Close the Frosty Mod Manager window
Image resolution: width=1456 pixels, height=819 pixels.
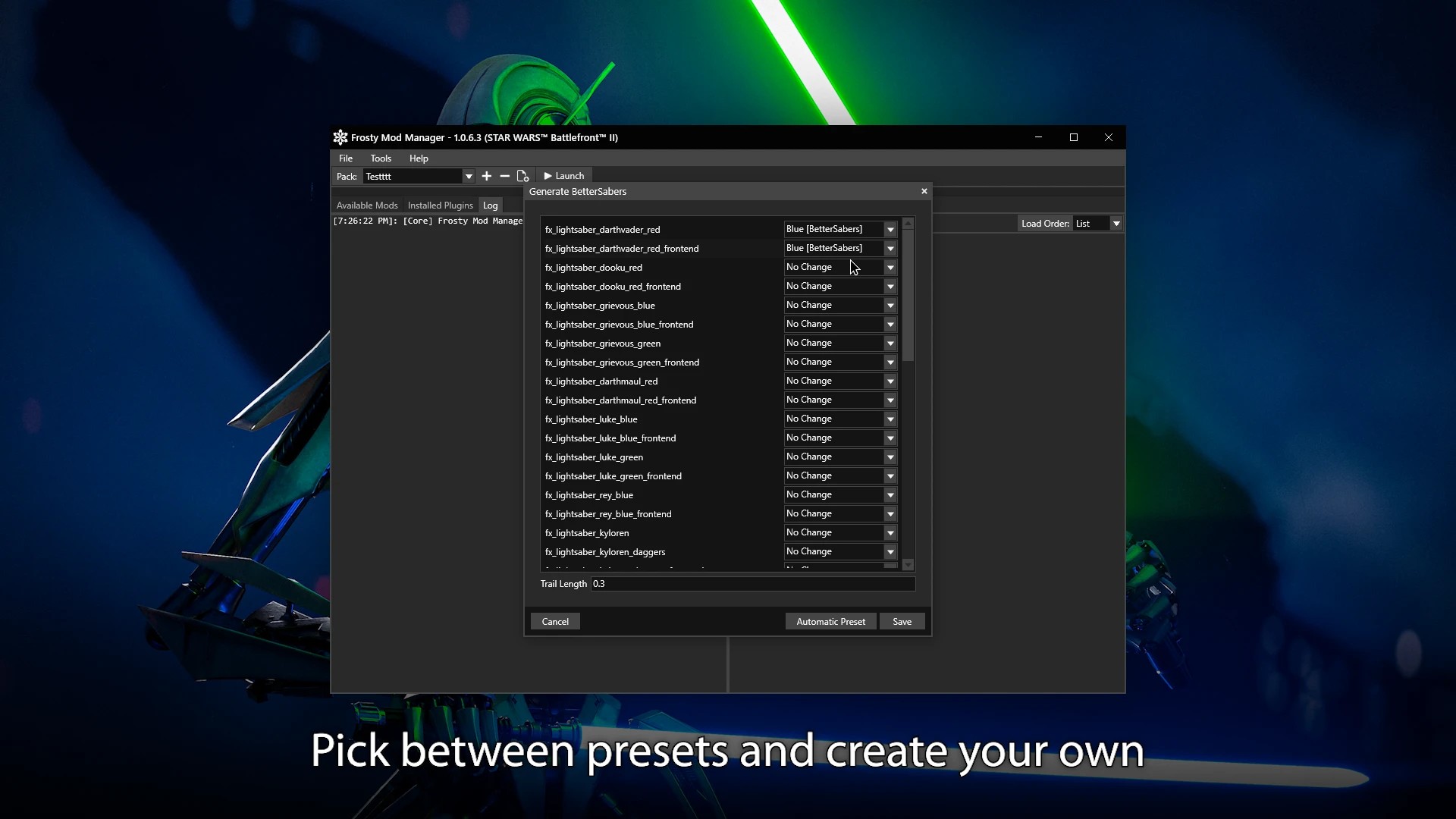(1109, 137)
